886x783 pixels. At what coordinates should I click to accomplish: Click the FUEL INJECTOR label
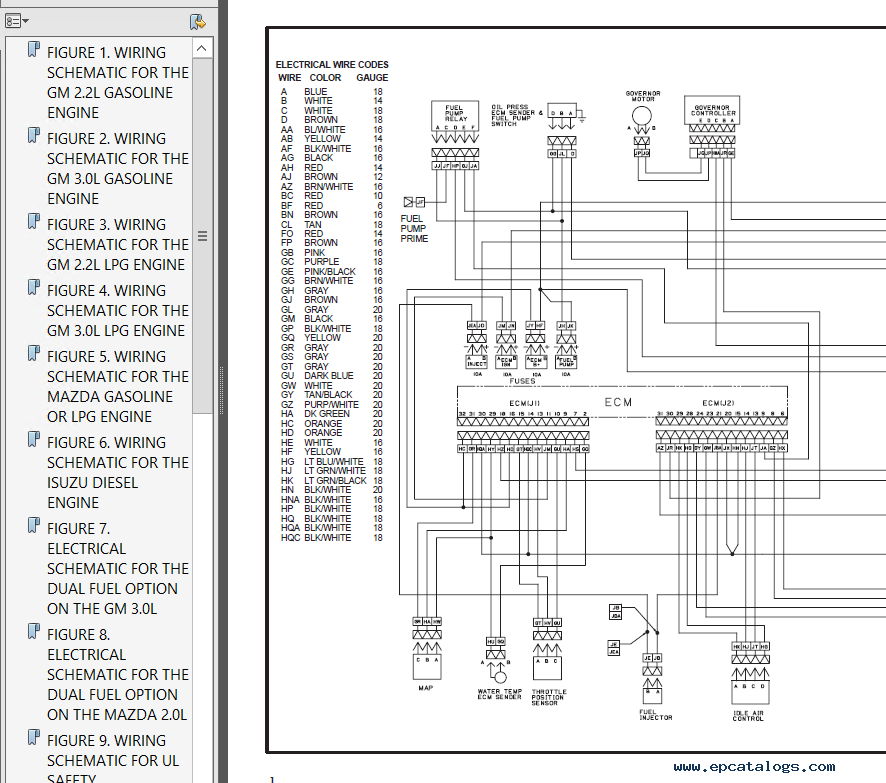tap(655, 715)
